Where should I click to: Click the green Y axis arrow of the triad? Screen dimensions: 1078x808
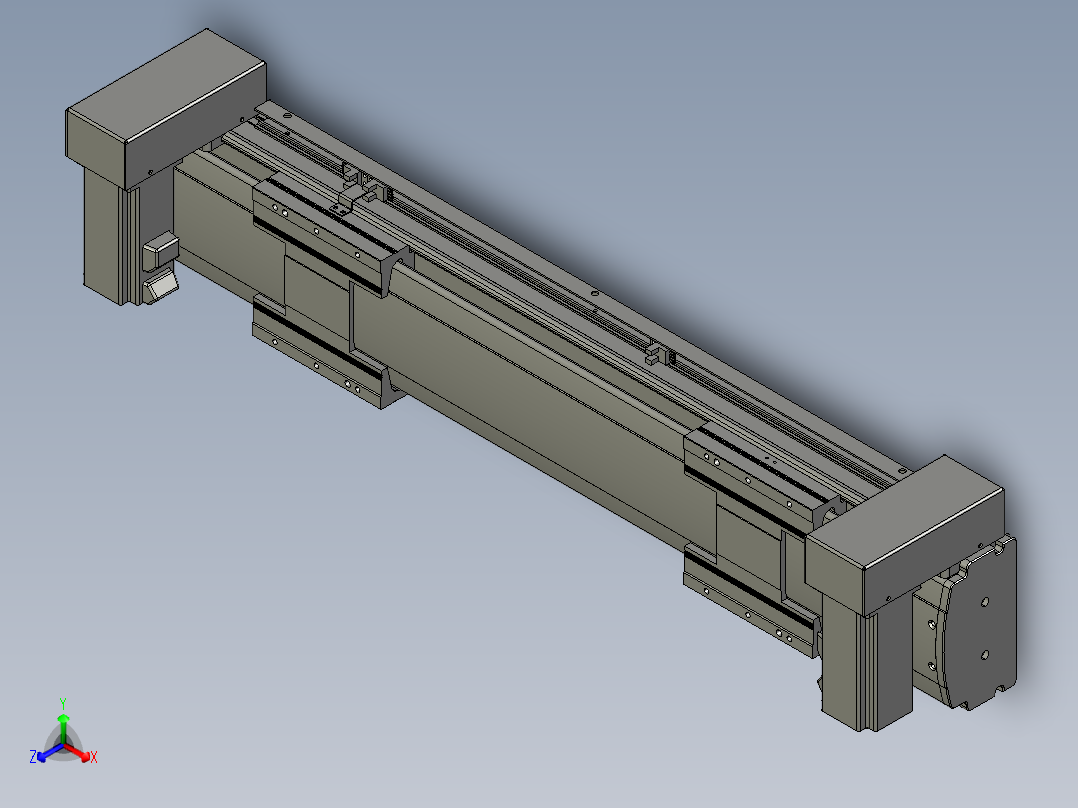click(63, 728)
